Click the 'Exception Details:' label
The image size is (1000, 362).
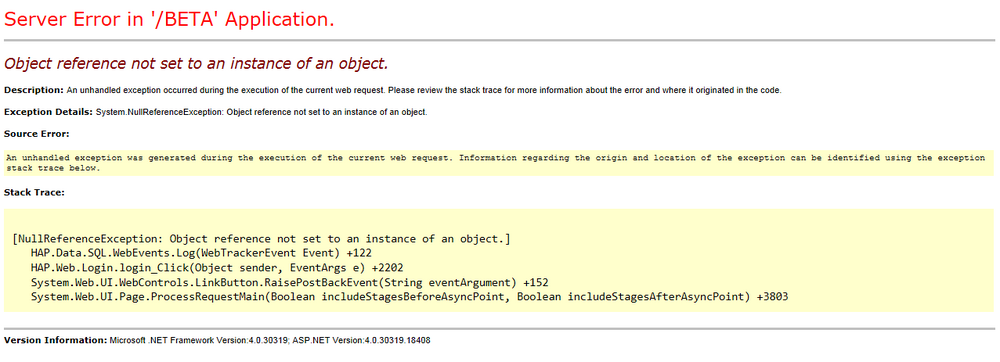[x=48, y=112]
